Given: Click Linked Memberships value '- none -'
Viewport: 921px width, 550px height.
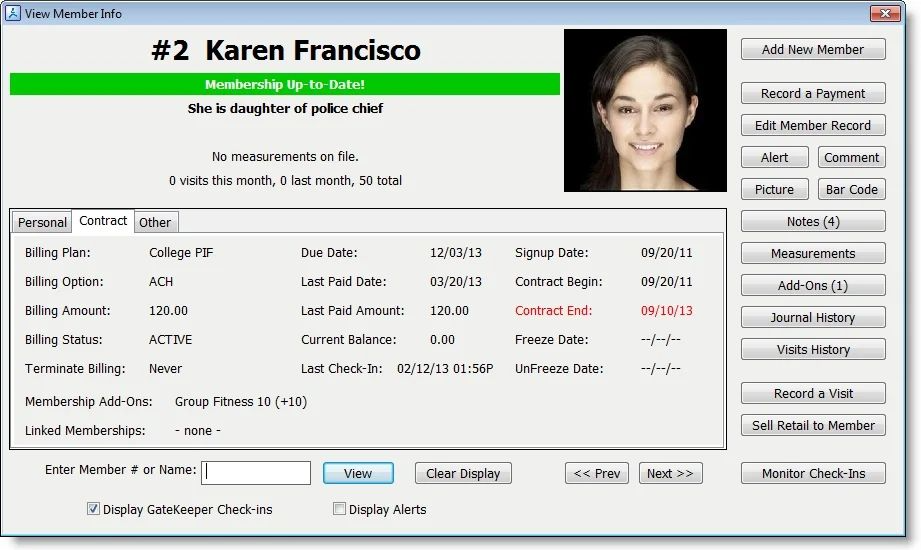Looking at the screenshot, I should pyautogui.click(x=197, y=431).
